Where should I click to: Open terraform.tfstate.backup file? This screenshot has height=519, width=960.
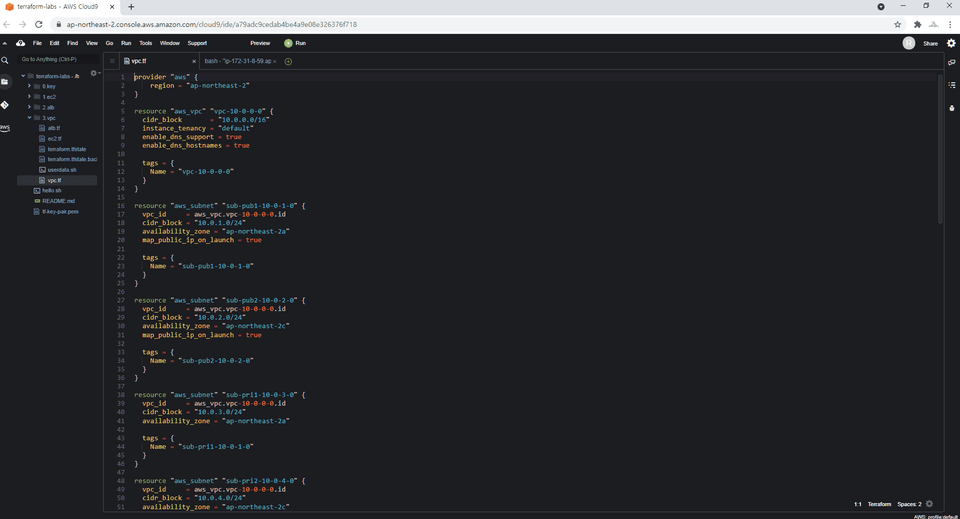tap(72, 159)
